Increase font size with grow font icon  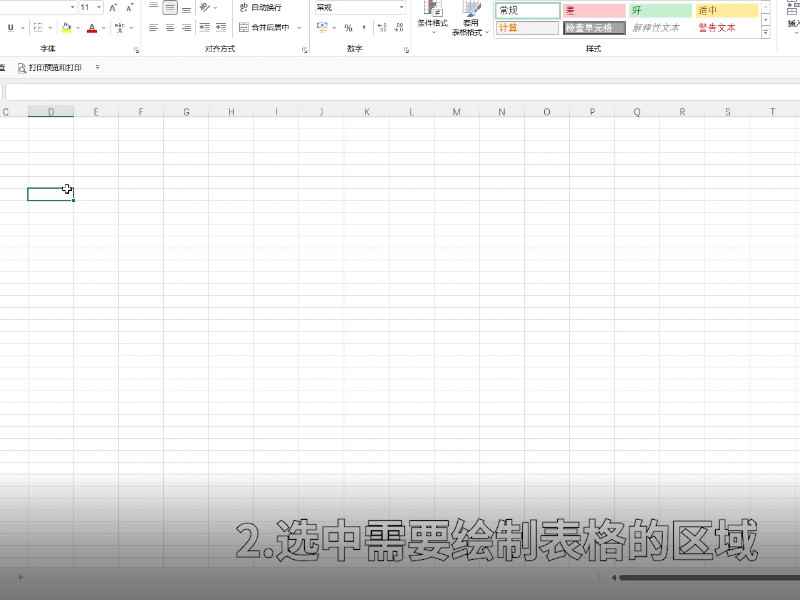point(112,8)
